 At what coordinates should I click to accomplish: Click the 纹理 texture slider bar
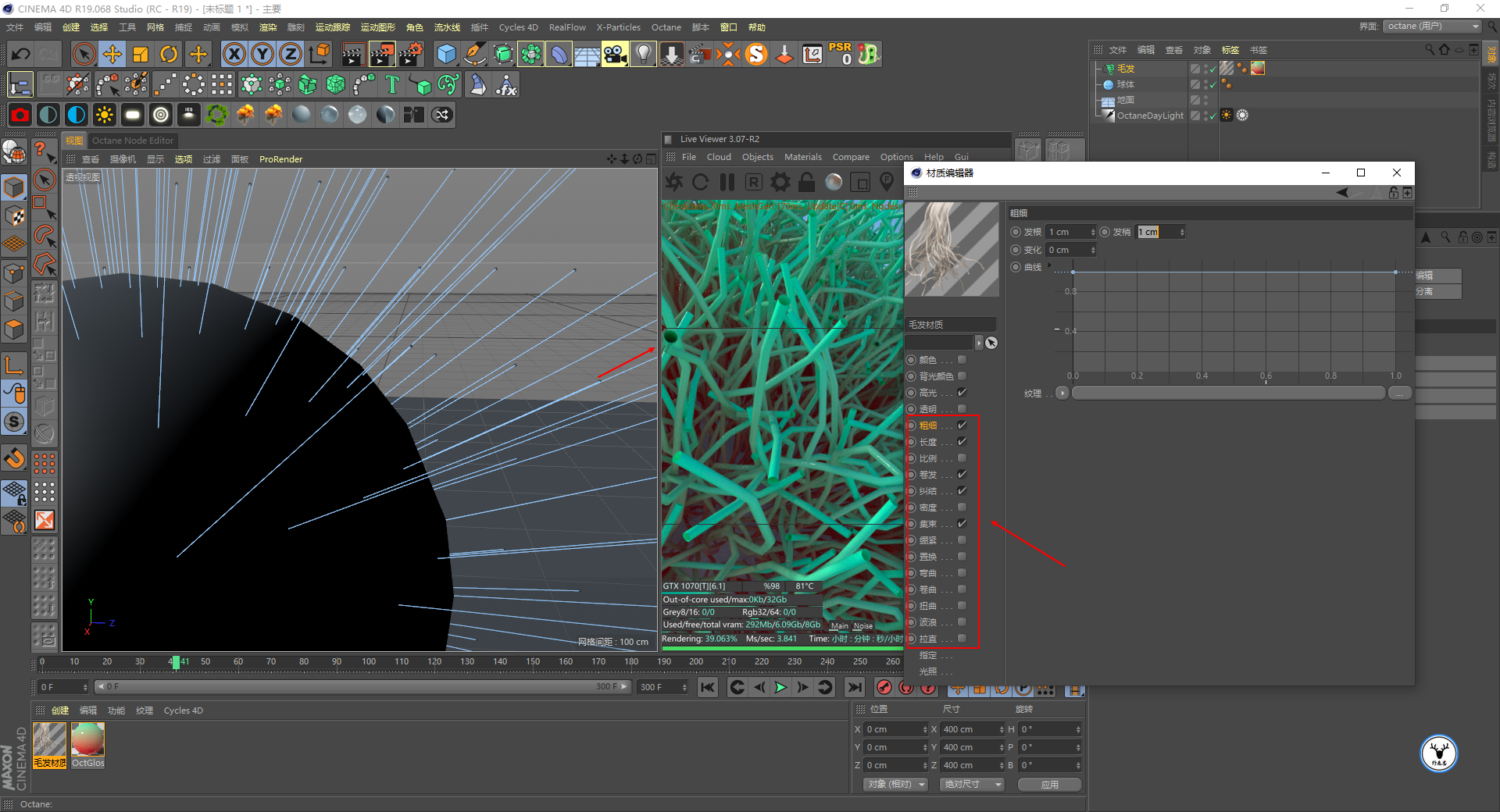point(1227,394)
